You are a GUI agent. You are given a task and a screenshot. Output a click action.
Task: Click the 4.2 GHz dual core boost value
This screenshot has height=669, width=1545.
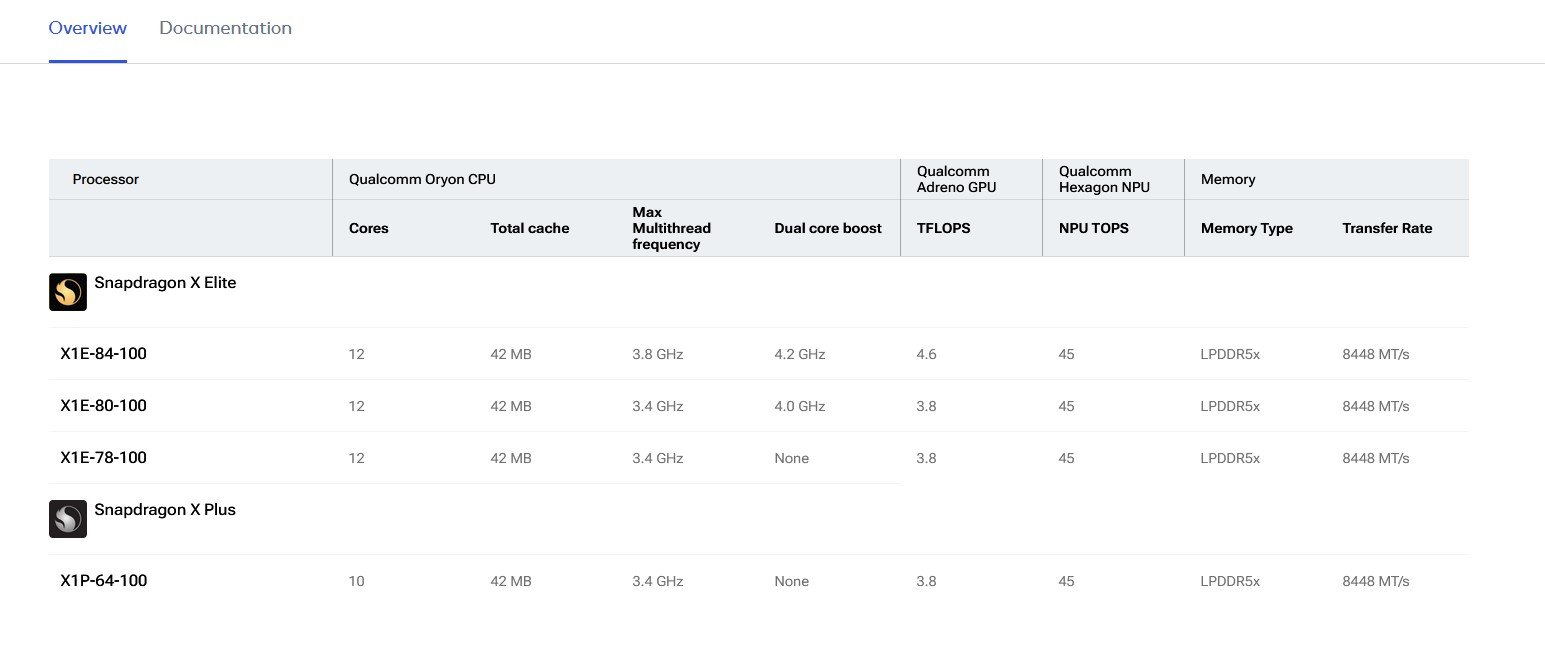(x=800, y=354)
